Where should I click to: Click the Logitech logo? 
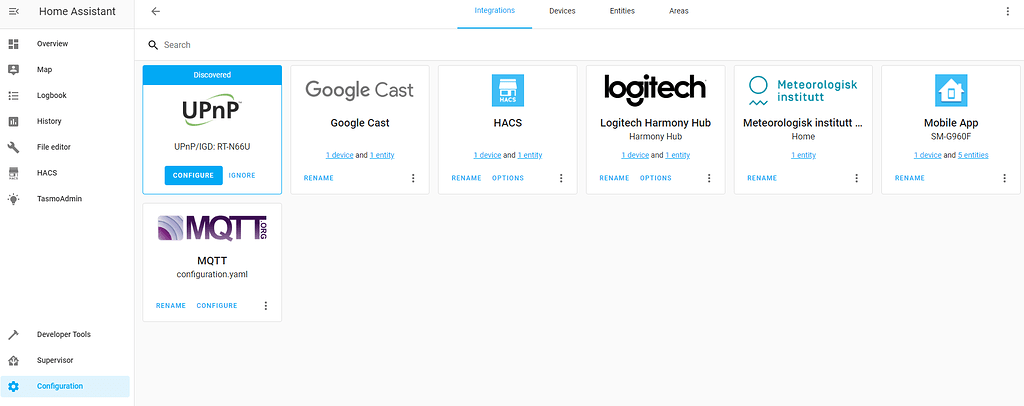click(x=655, y=89)
